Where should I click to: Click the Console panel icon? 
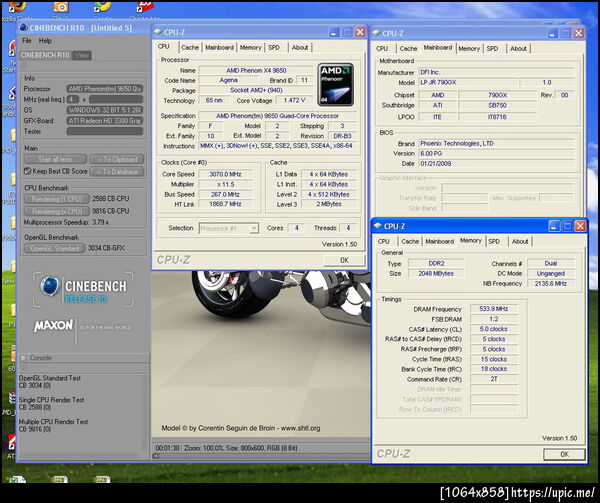pyautogui.click(x=25, y=357)
